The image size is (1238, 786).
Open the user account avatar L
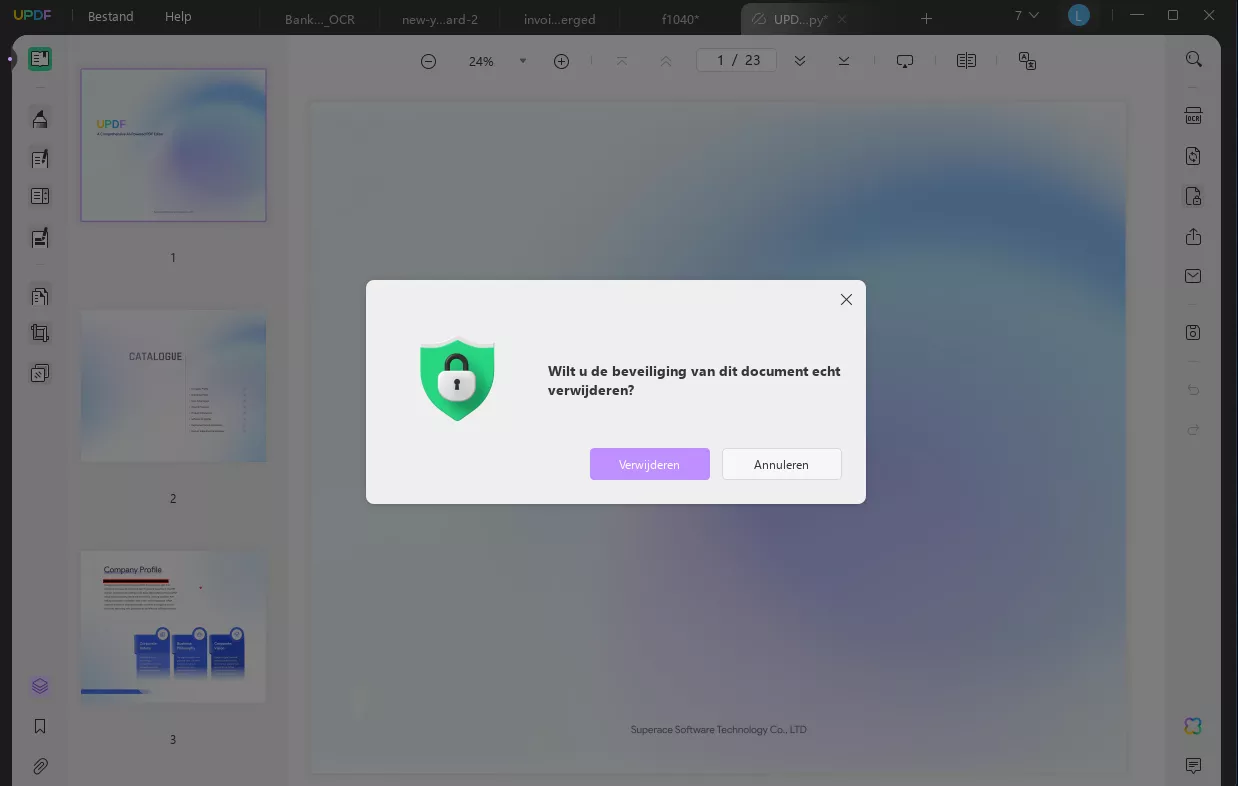point(1078,16)
